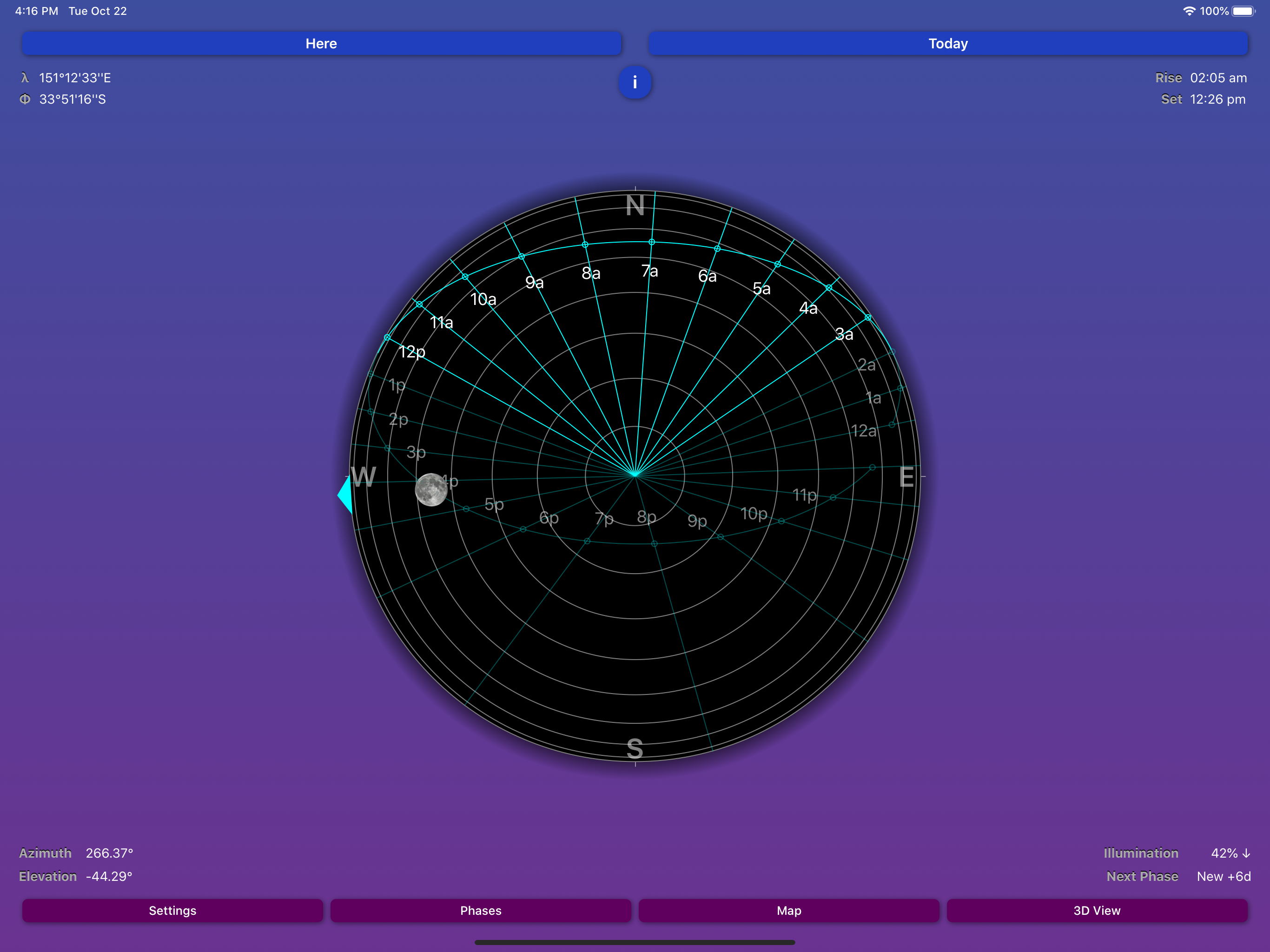Screen dimensions: 1270x952
Task: Tap the Illumination 42% readout
Action: (x=1226, y=853)
